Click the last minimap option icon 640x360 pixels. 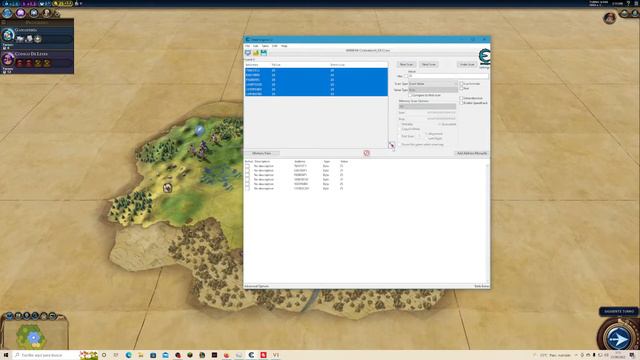(x=52, y=316)
